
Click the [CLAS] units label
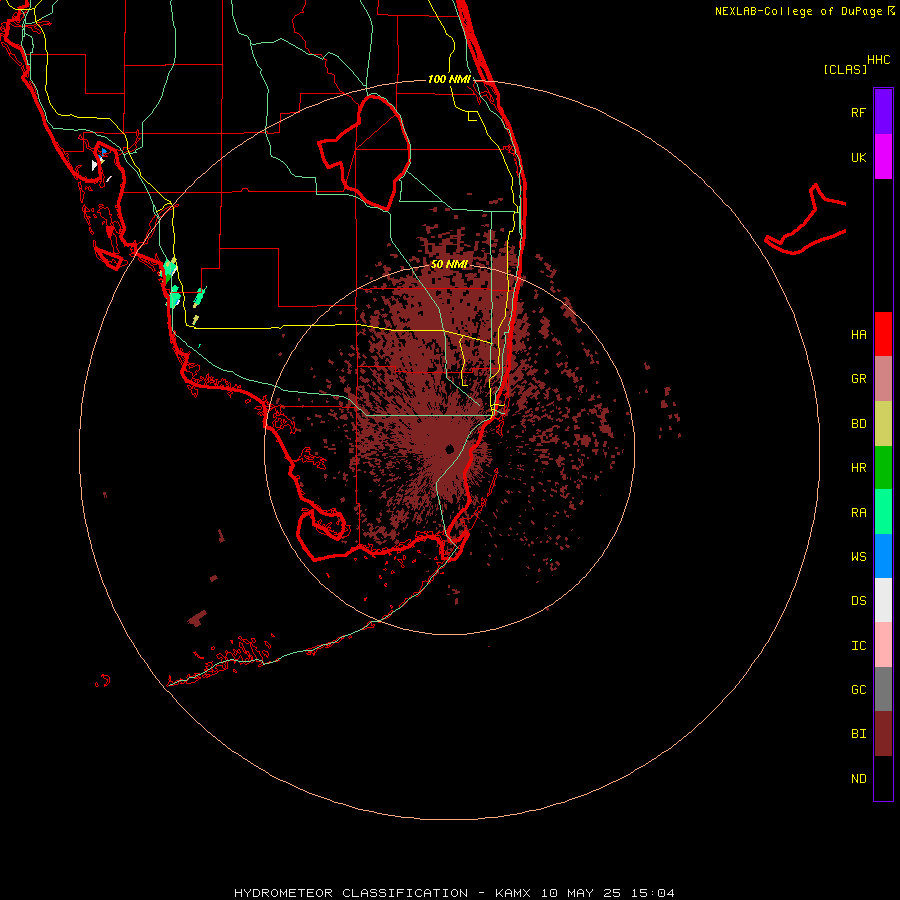tap(845, 69)
